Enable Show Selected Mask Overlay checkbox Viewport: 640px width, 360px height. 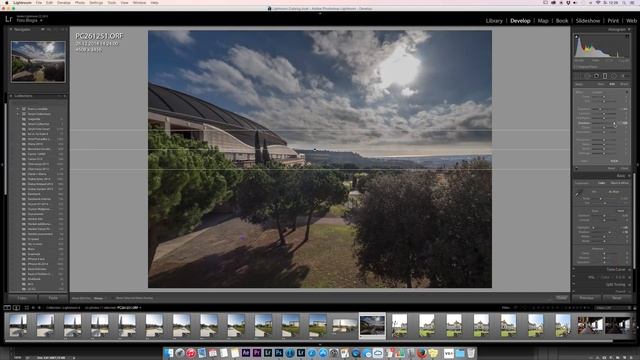point(113,298)
